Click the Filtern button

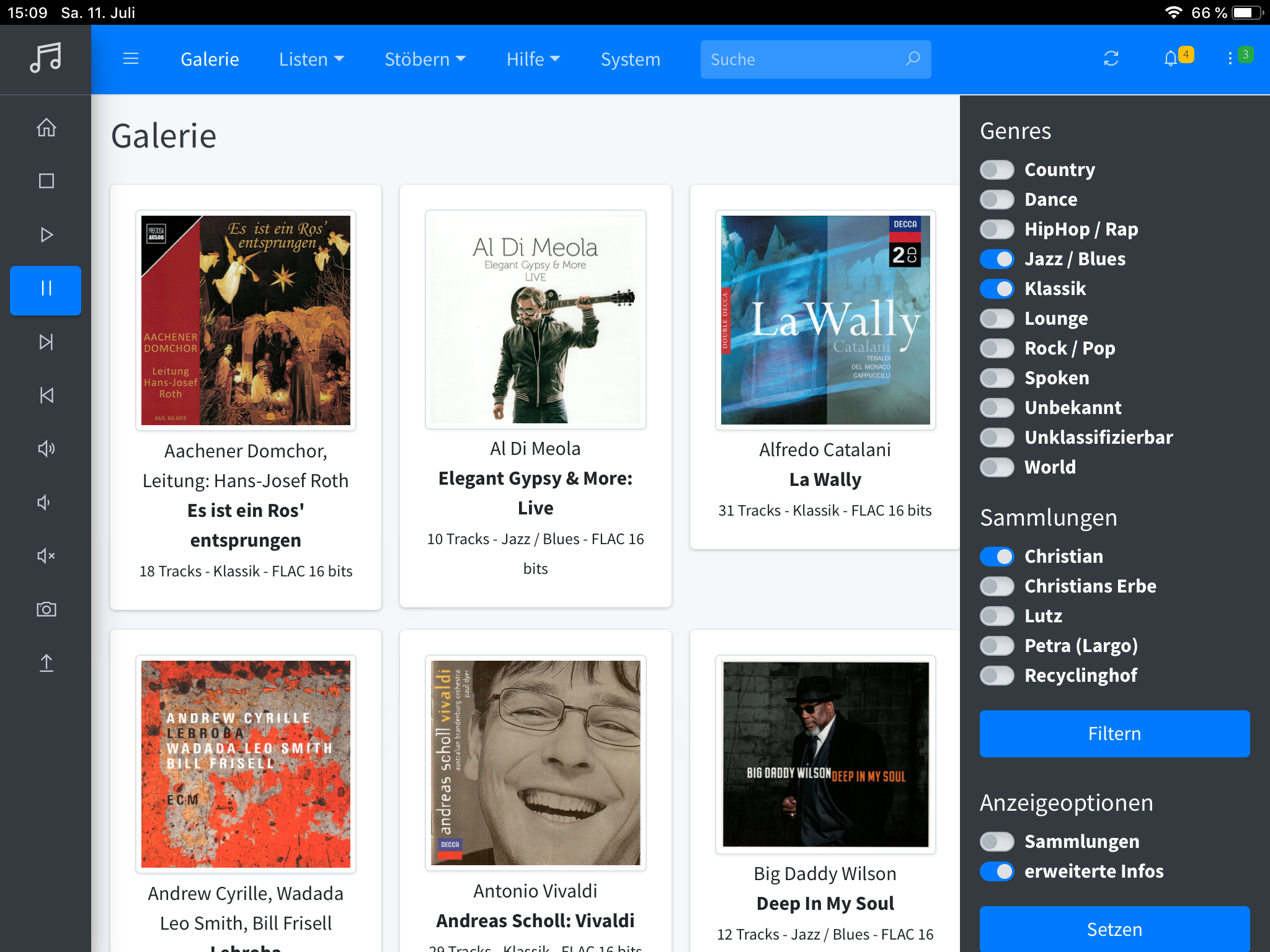(x=1114, y=734)
